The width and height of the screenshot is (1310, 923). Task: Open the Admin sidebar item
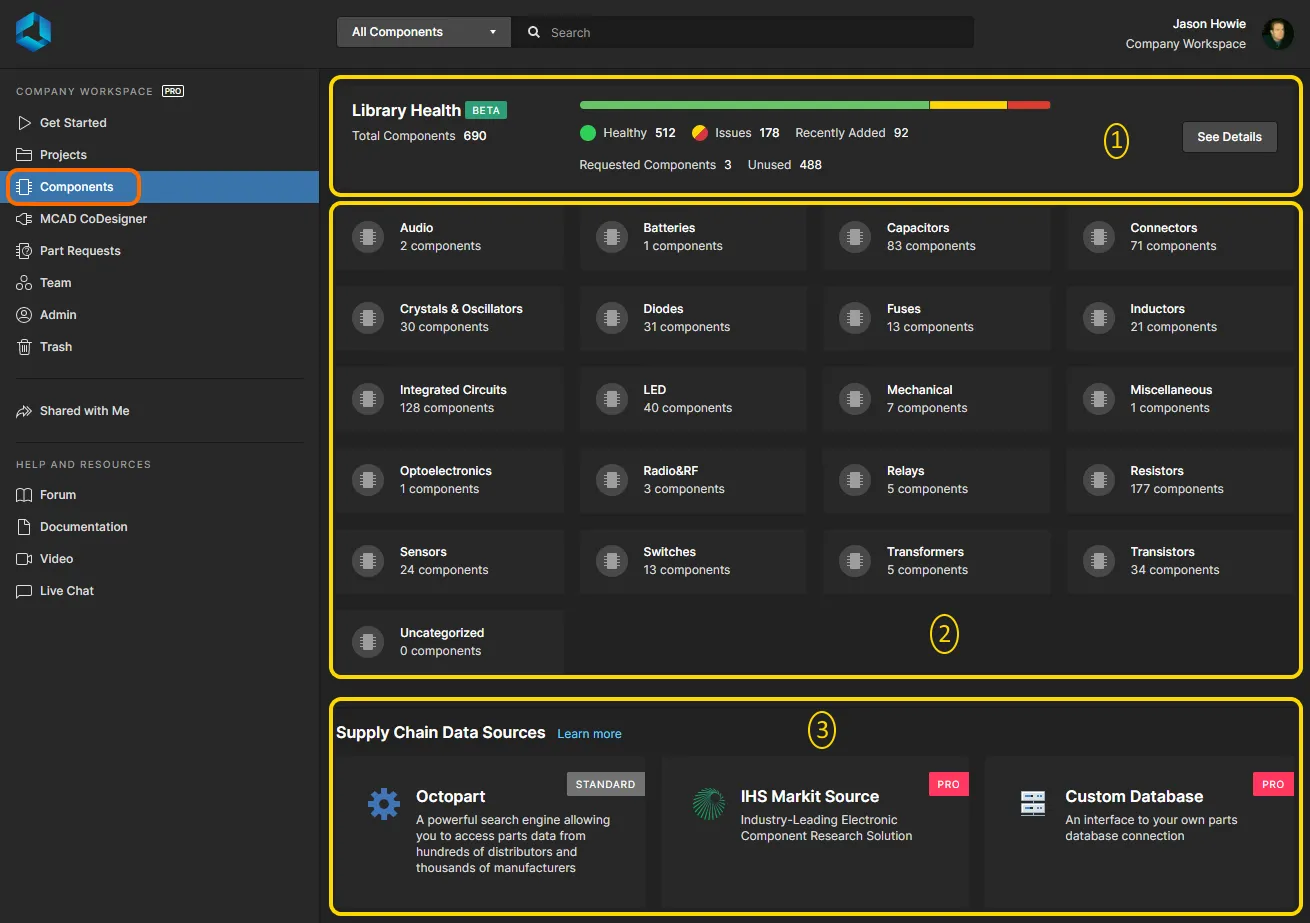coord(160,315)
